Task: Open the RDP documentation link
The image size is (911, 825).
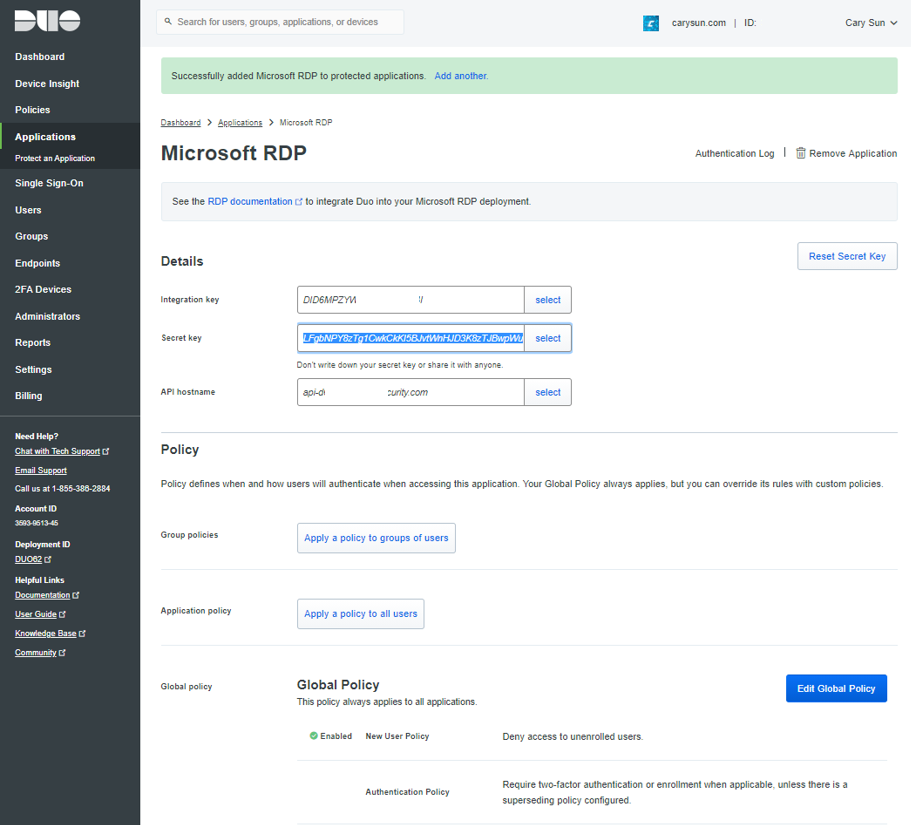Action: click(254, 202)
